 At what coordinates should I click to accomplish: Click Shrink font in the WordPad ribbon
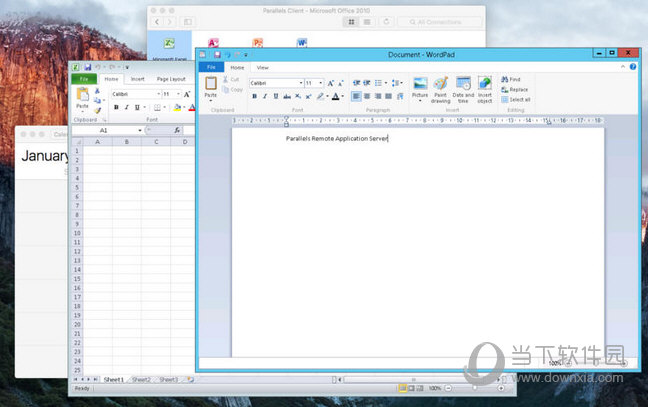pyautogui.click(x=341, y=83)
